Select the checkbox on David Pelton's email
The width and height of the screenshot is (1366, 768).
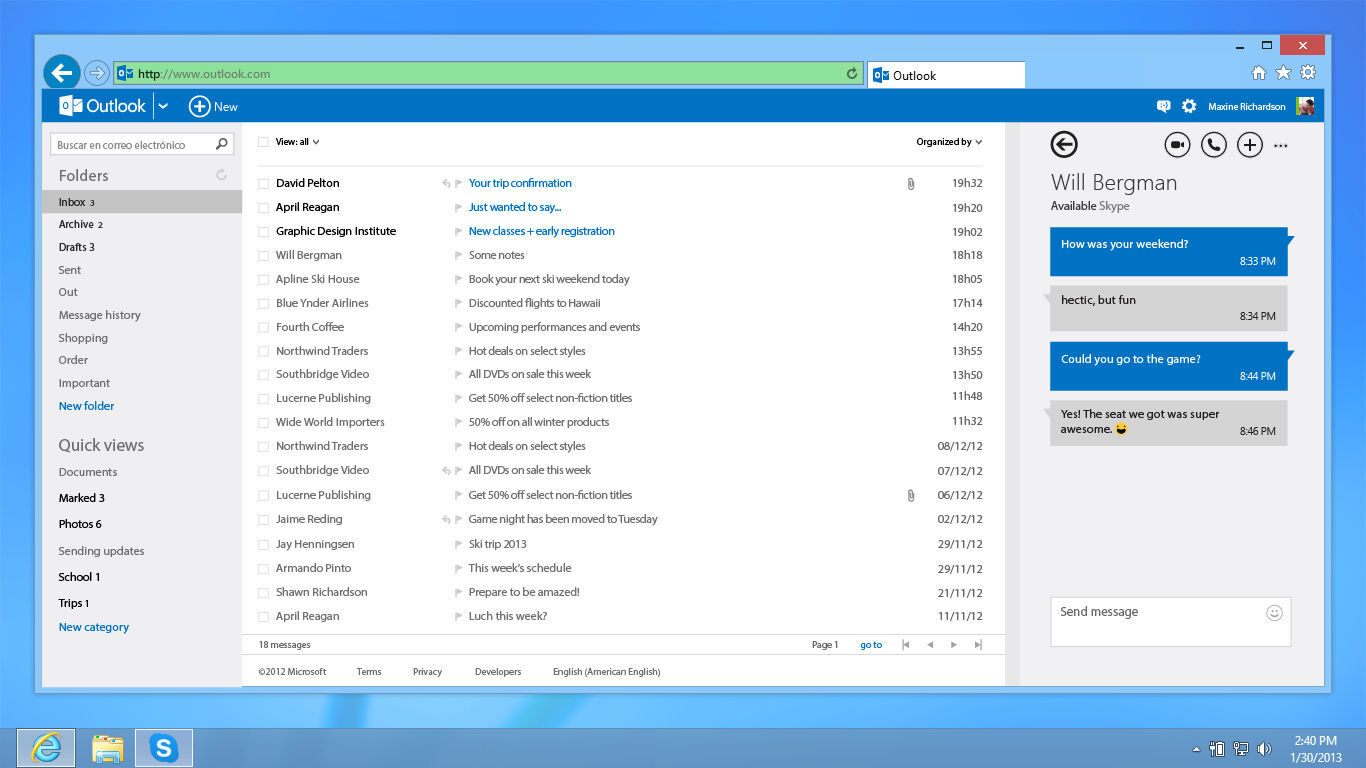(261, 183)
